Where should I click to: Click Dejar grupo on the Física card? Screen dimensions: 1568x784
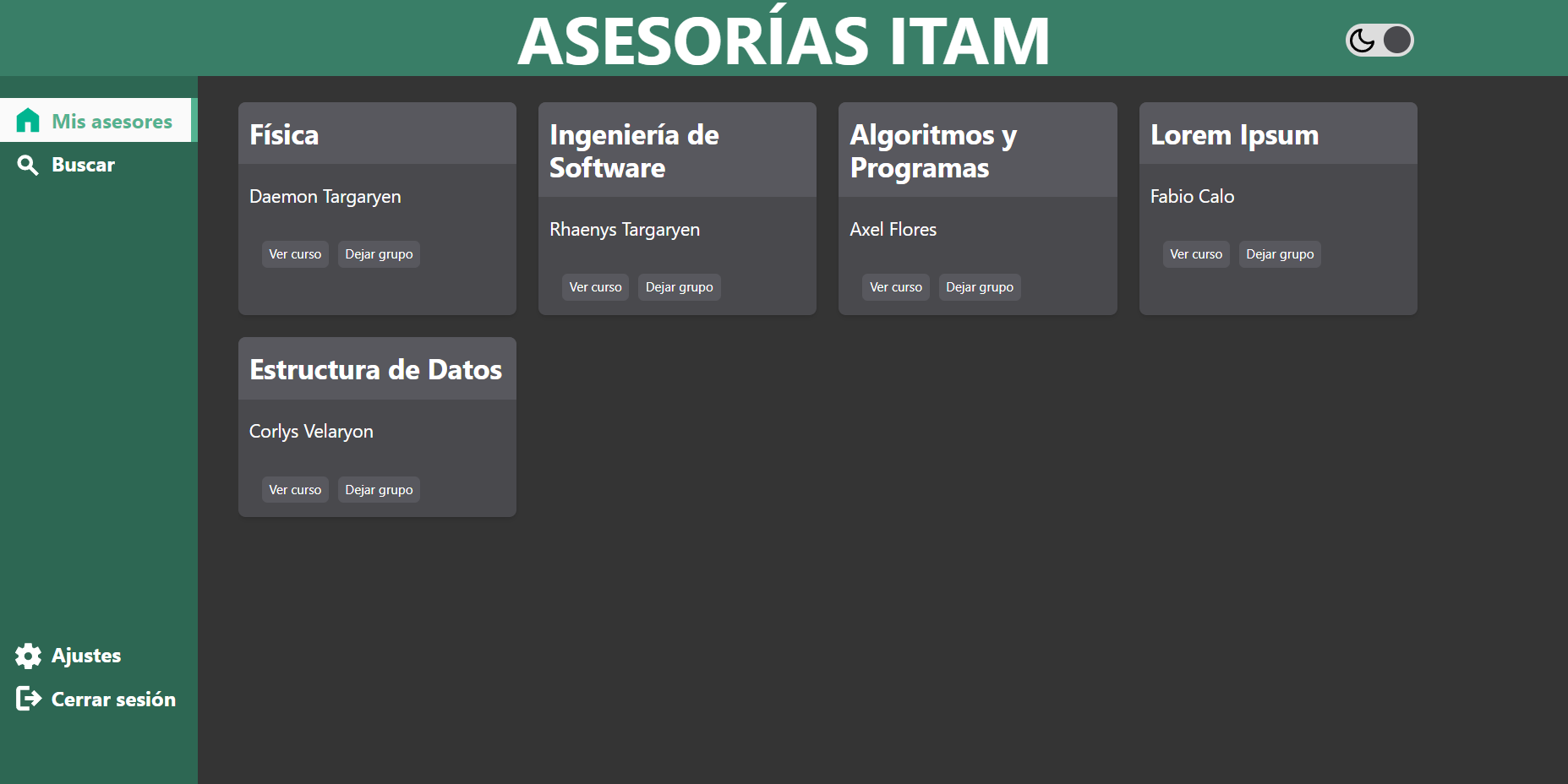point(378,253)
